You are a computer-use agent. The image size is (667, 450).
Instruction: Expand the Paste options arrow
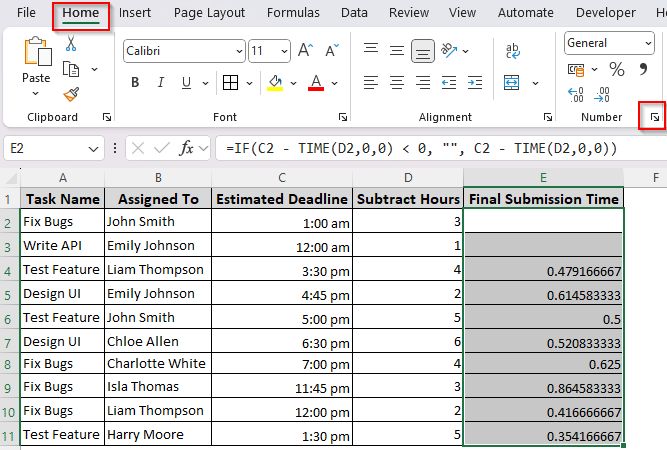tap(36, 93)
